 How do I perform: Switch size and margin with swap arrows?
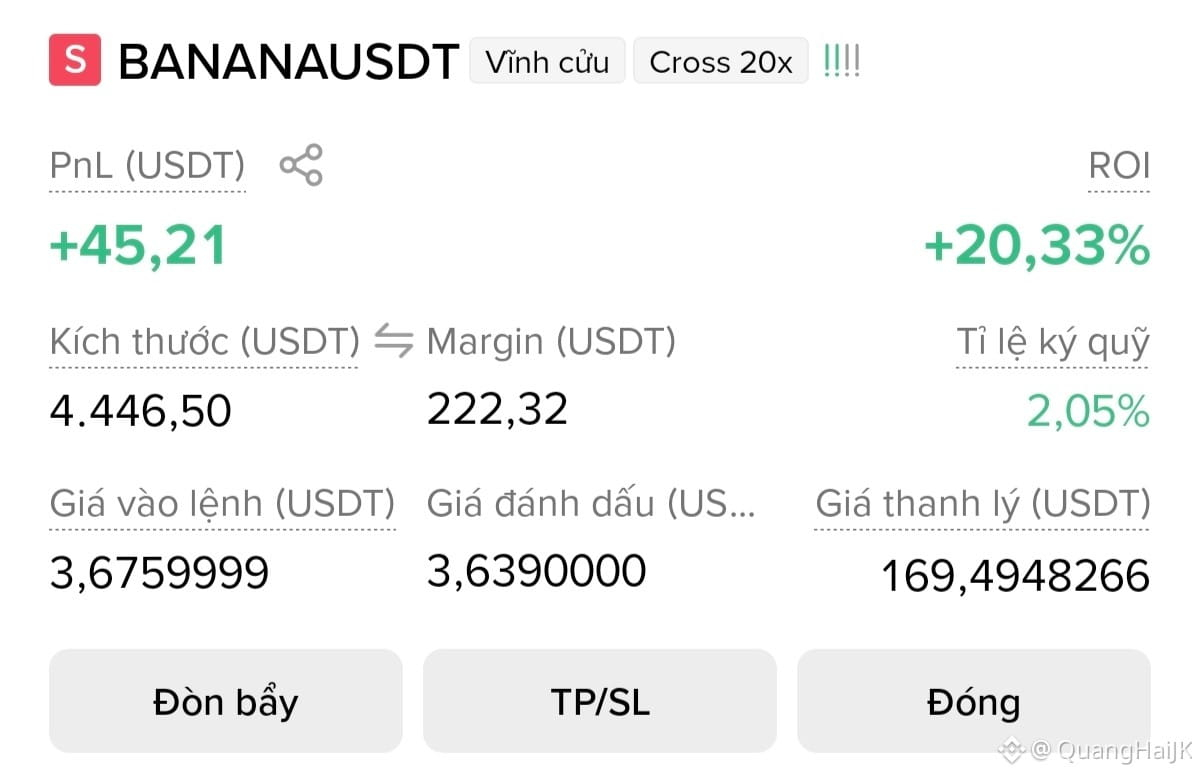pyautogui.click(x=393, y=342)
